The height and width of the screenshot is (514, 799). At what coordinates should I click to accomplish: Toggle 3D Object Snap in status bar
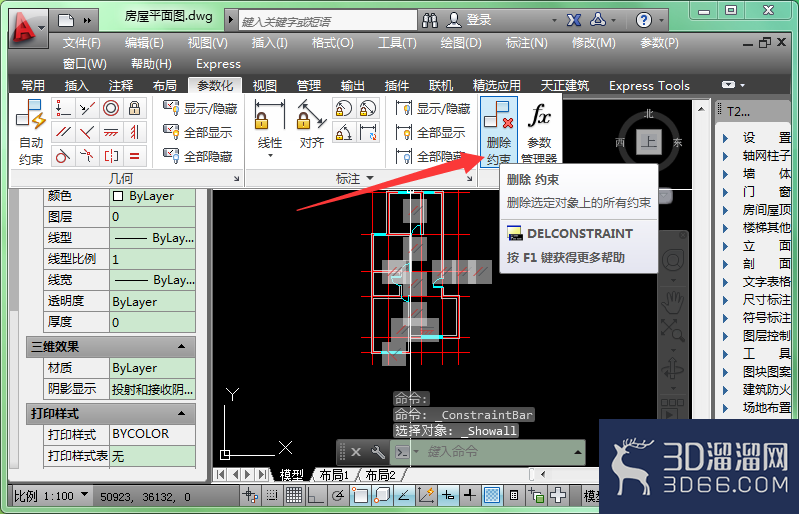[x=382, y=495]
